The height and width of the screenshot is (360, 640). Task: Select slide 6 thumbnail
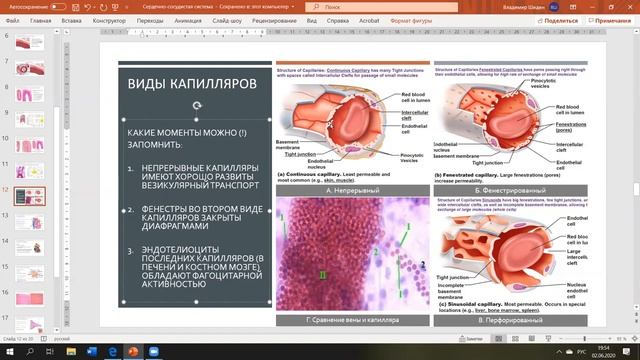29,42
